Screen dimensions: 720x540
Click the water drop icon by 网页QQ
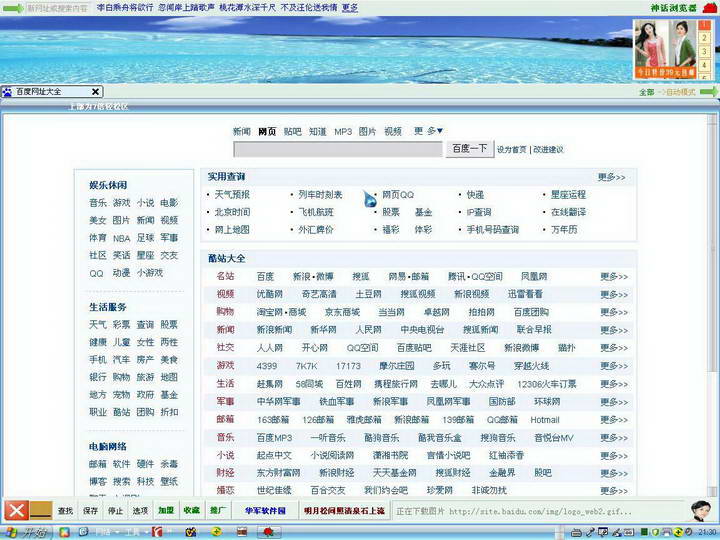pyautogui.click(x=370, y=199)
